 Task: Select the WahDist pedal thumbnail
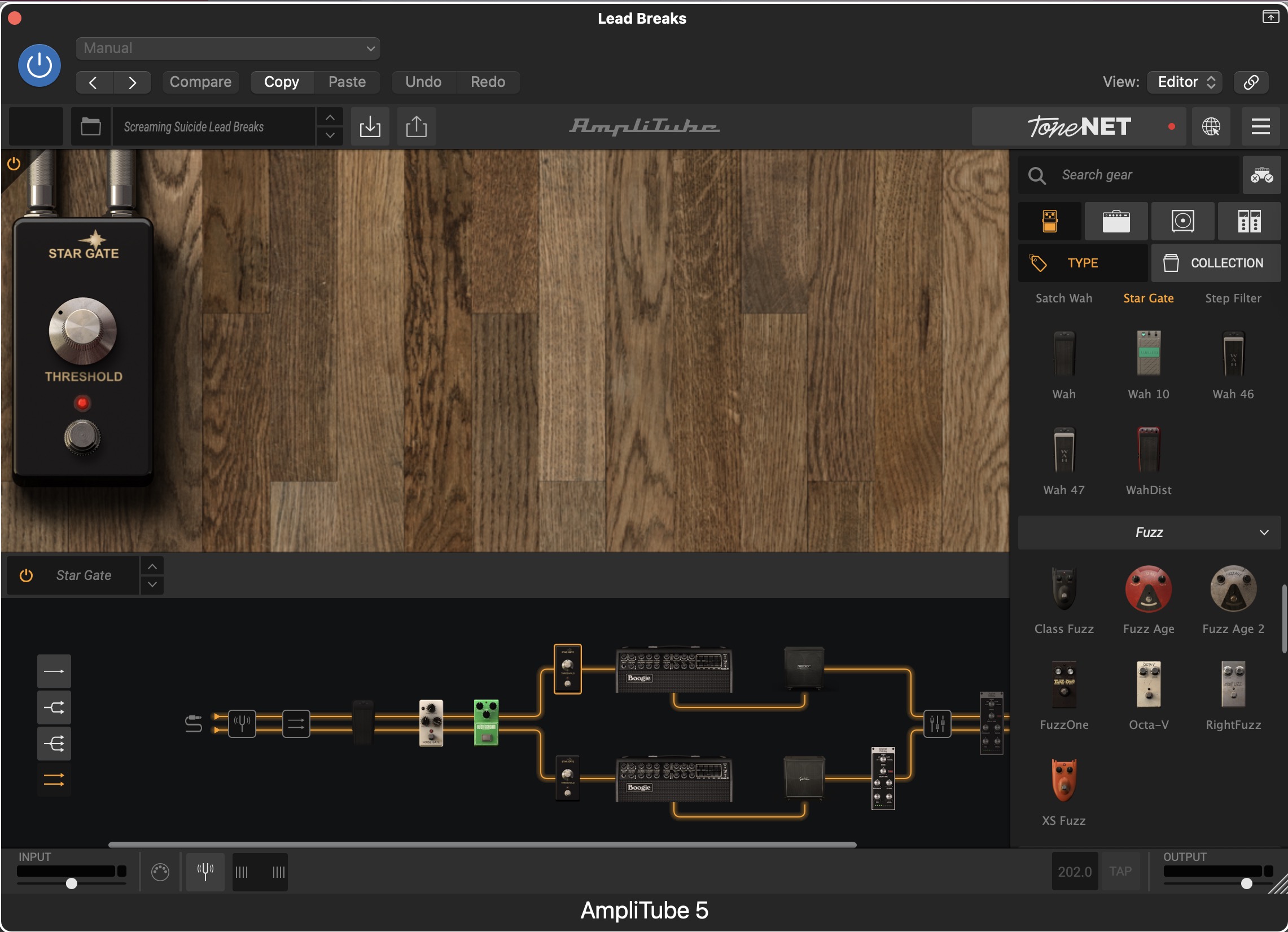pyautogui.click(x=1148, y=450)
